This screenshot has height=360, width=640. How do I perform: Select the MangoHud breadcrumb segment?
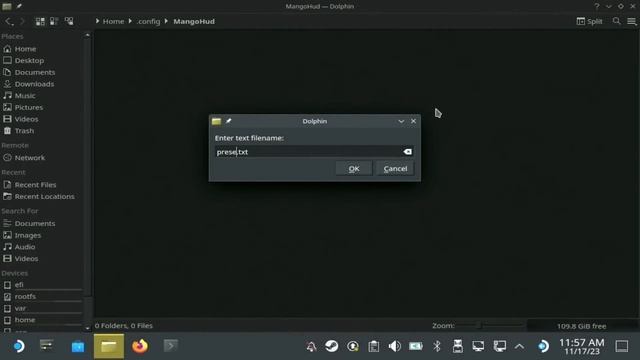click(194, 21)
